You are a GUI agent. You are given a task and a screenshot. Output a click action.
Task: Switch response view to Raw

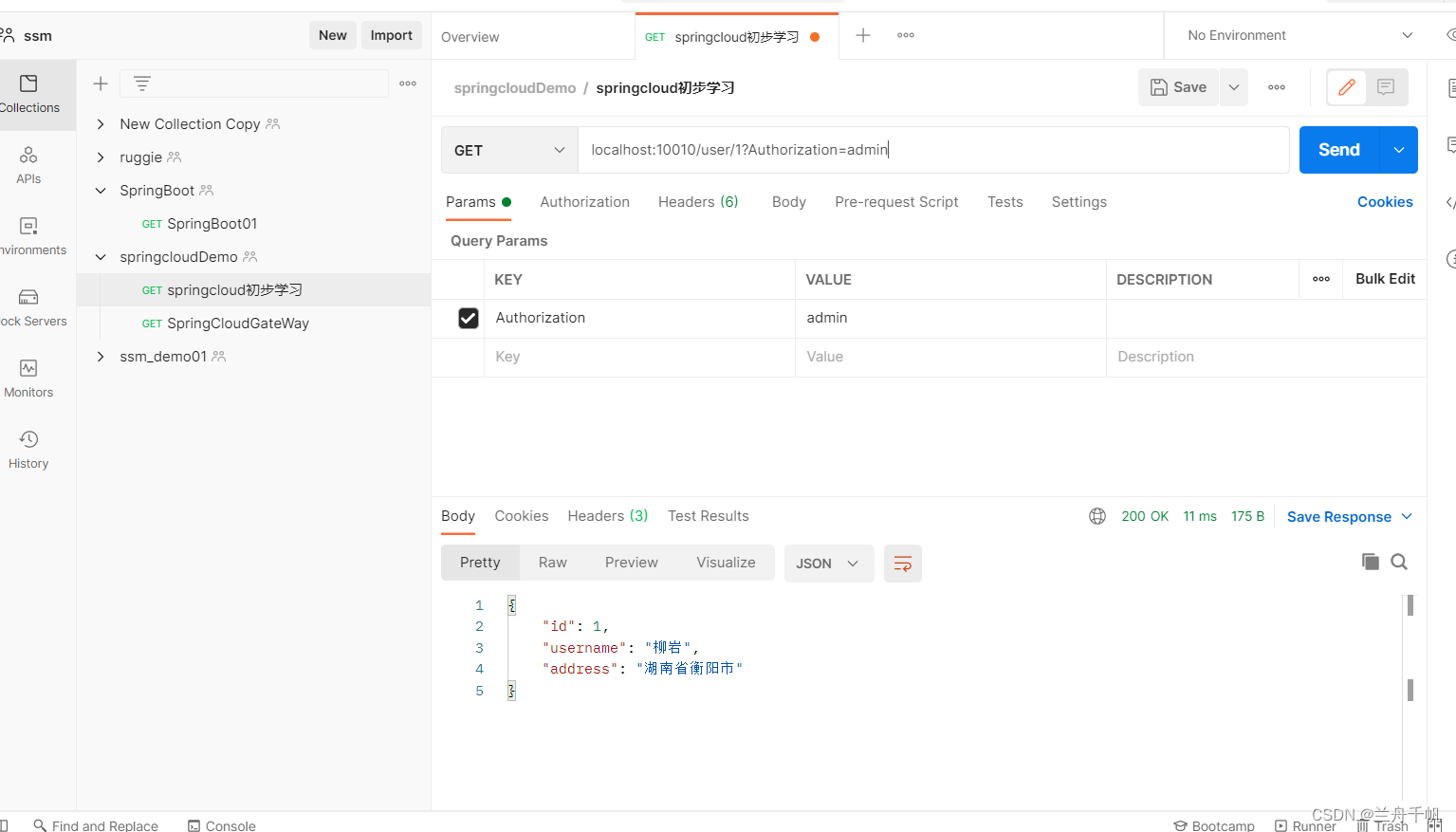[x=552, y=563]
